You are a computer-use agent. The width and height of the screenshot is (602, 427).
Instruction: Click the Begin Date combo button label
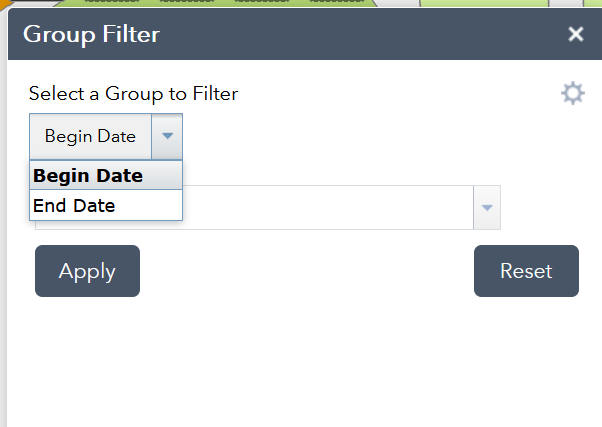click(x=90, y=136)
